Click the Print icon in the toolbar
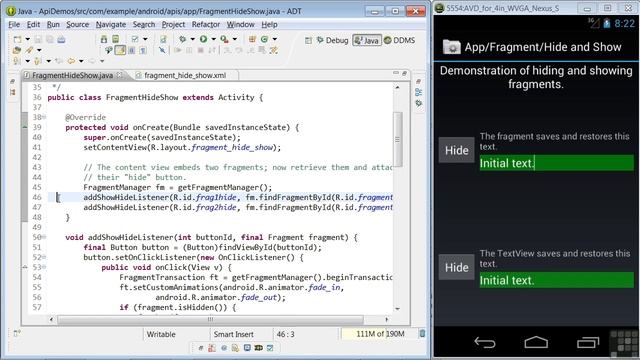 pyautogui.click(x=61, y=40)
